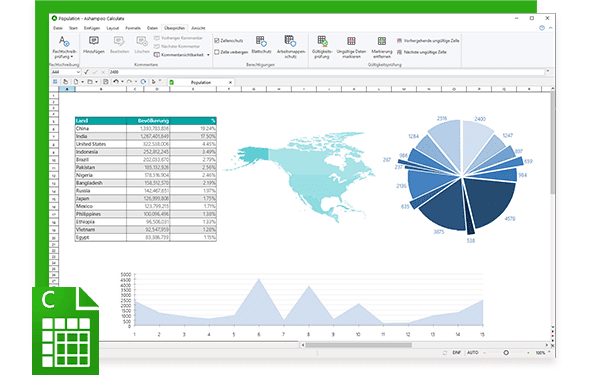Open the cell name box dropdown

tap(78, 72)
